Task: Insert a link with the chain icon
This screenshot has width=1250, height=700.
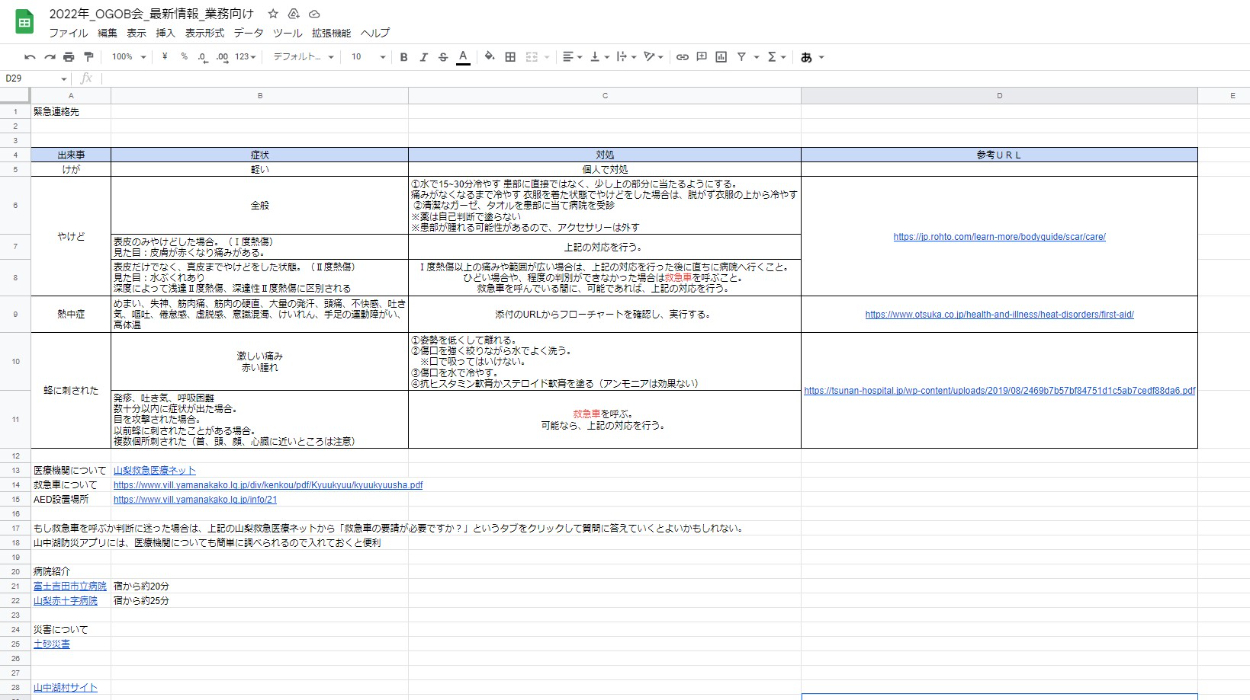Action: [682, 57]
